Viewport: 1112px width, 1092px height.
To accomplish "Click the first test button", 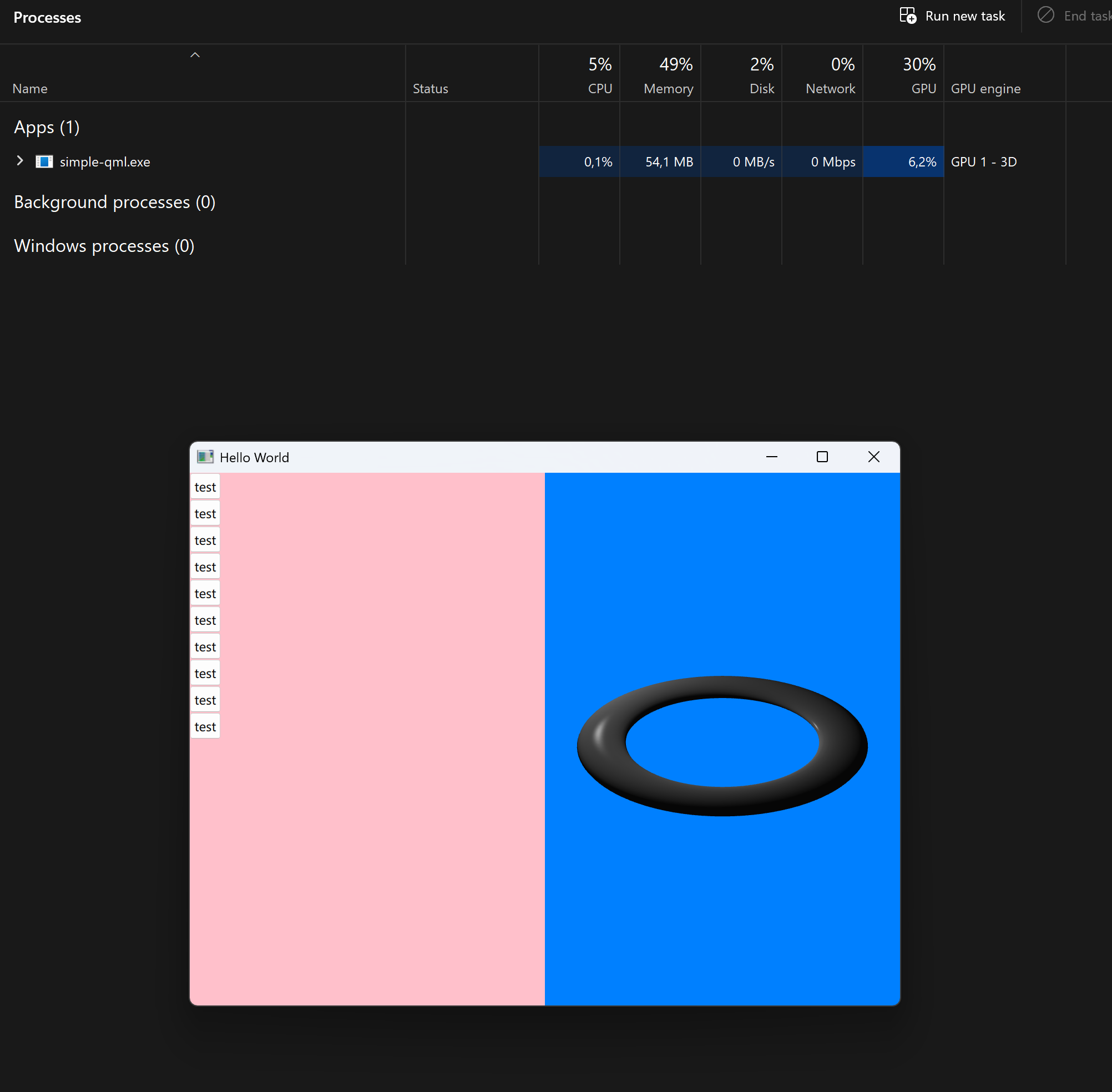I will (205, 487).
